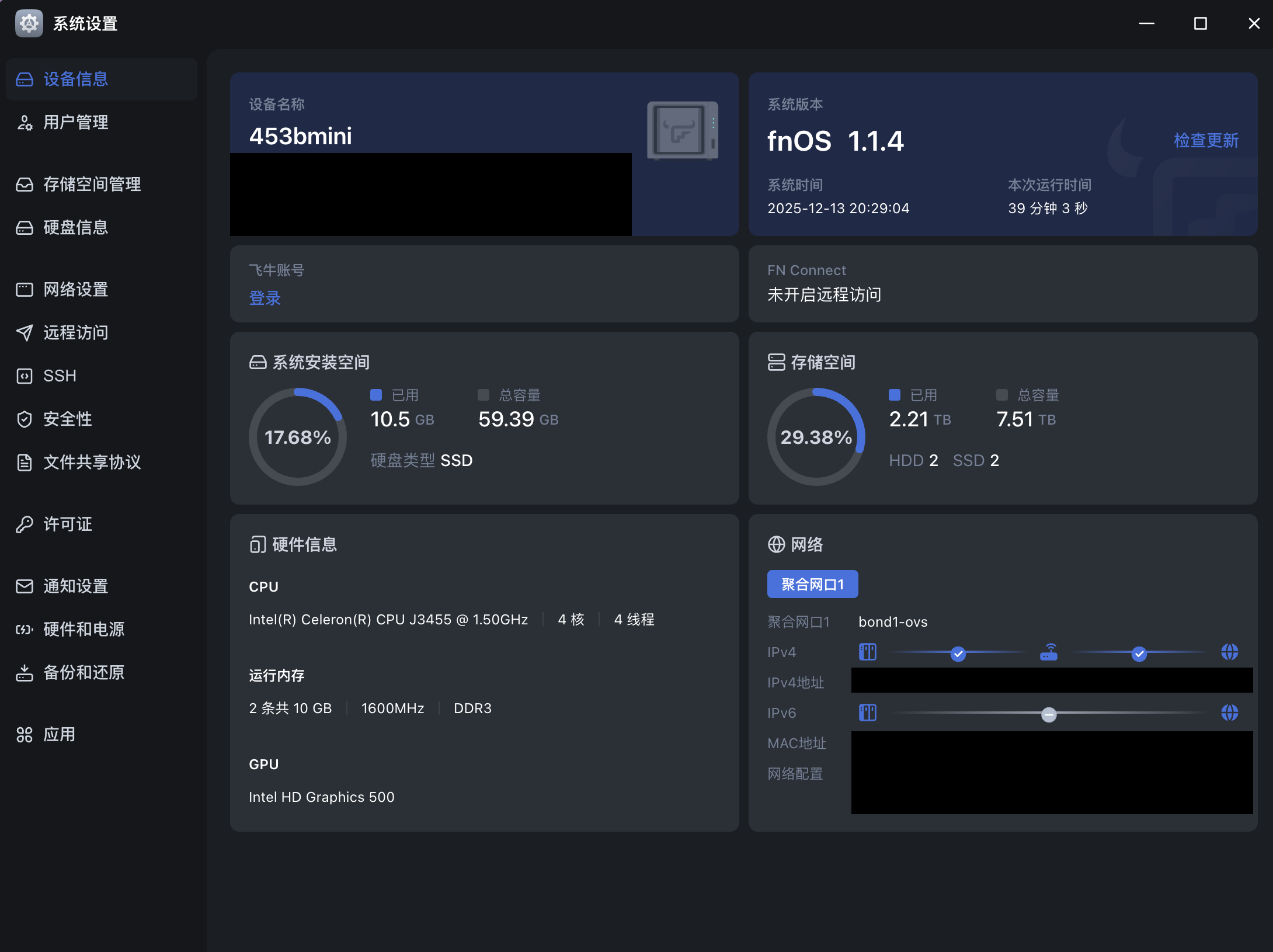The image size is (1273, 952).
Task: Click the 许可证 key icon
Action: [25, 524]
